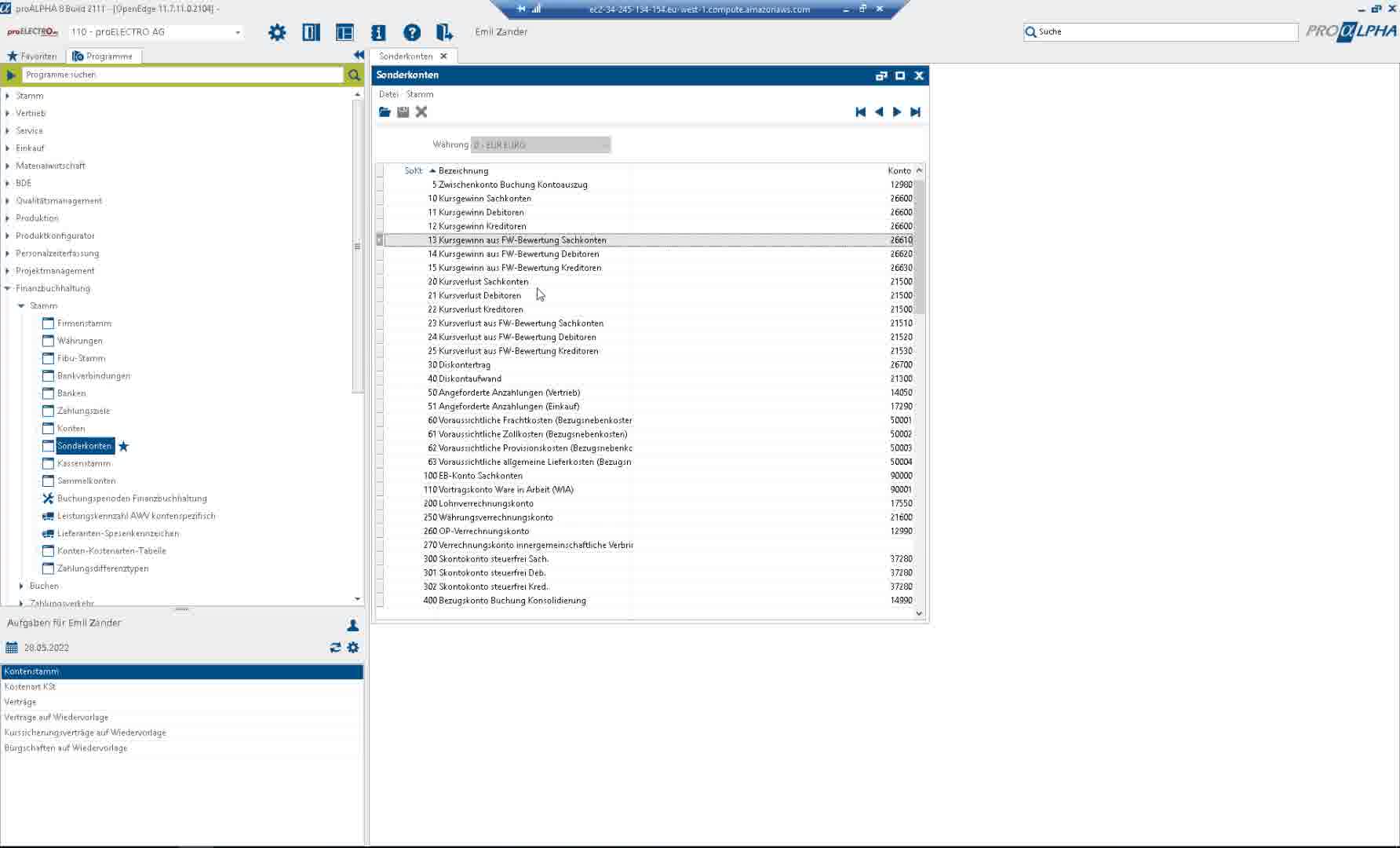This screenshot has width=1400, height=848.
Task: Click the navigation tree scrollbar
Action: (357, 246)
